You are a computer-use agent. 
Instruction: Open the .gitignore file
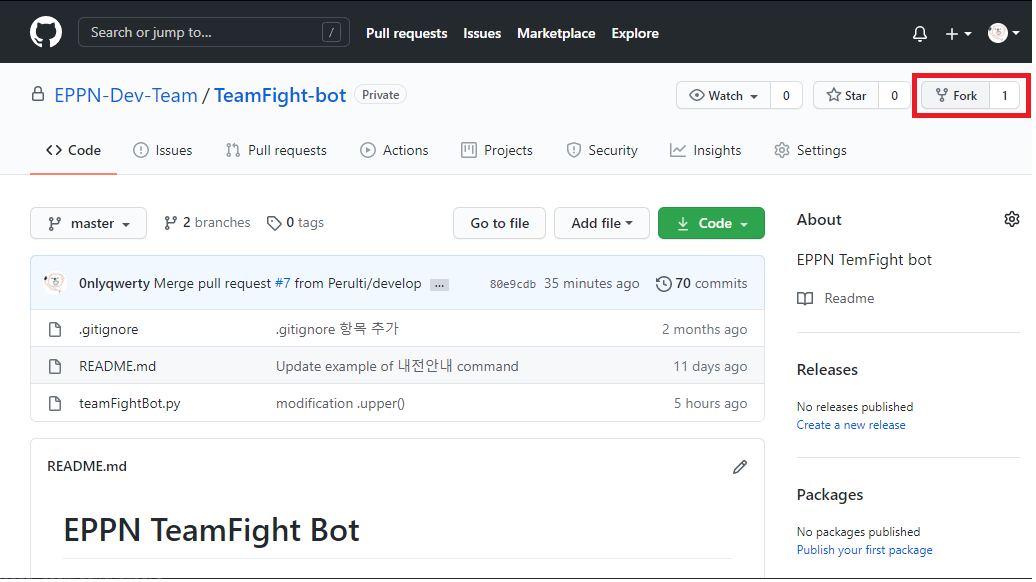pos(108,329)
